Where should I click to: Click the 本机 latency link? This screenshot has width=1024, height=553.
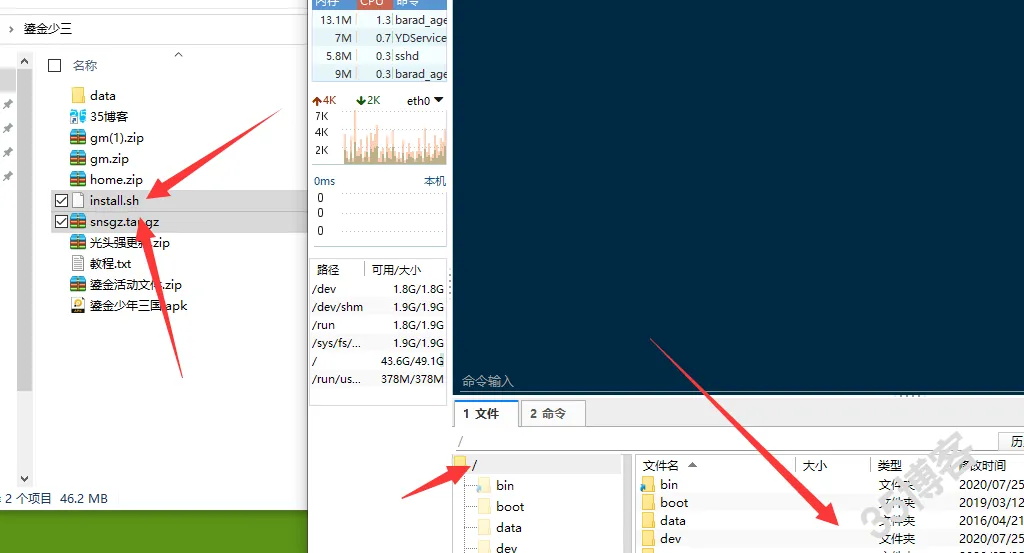click(x=435, y=181)
